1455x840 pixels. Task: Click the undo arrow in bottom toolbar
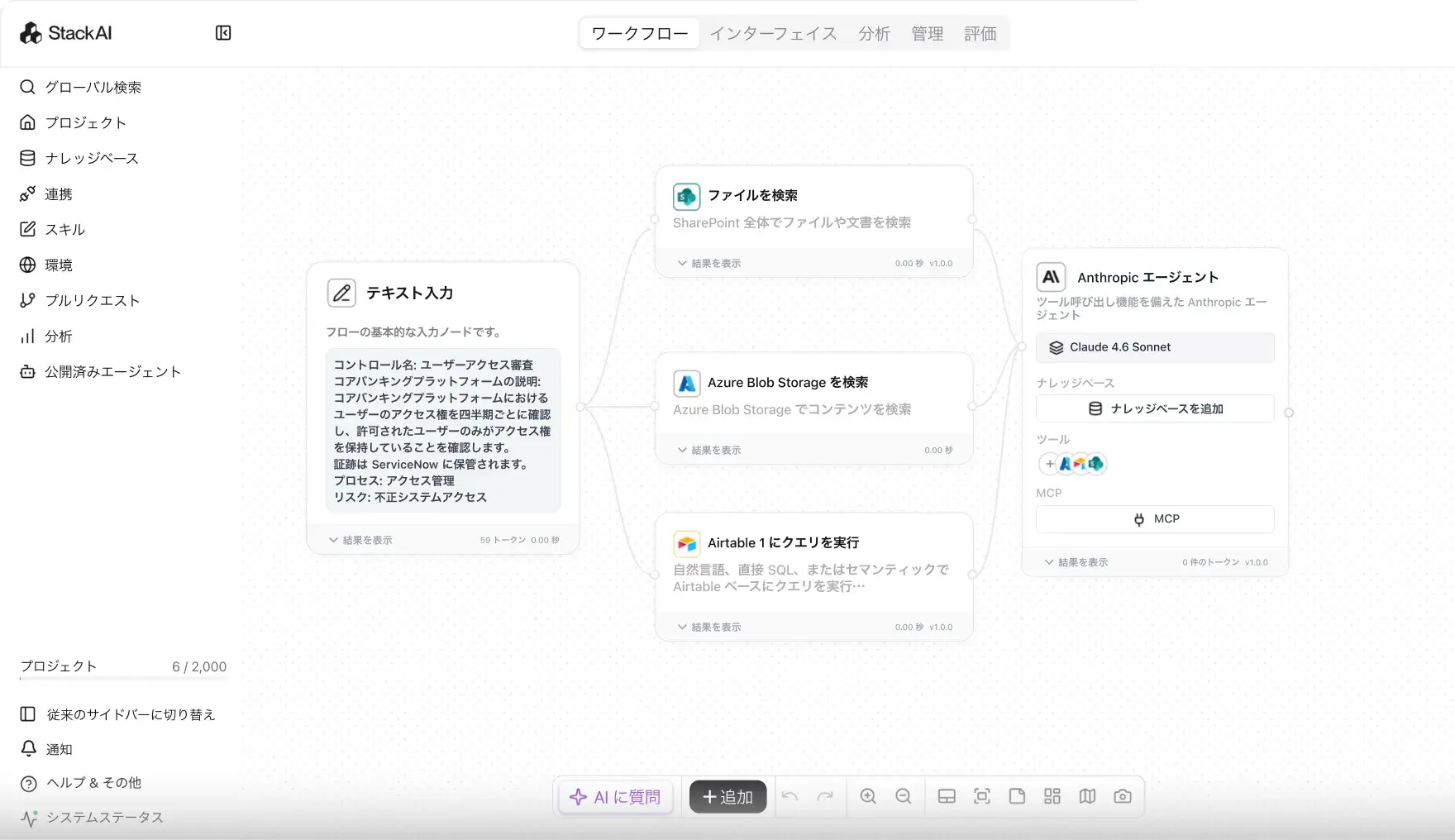790,796
